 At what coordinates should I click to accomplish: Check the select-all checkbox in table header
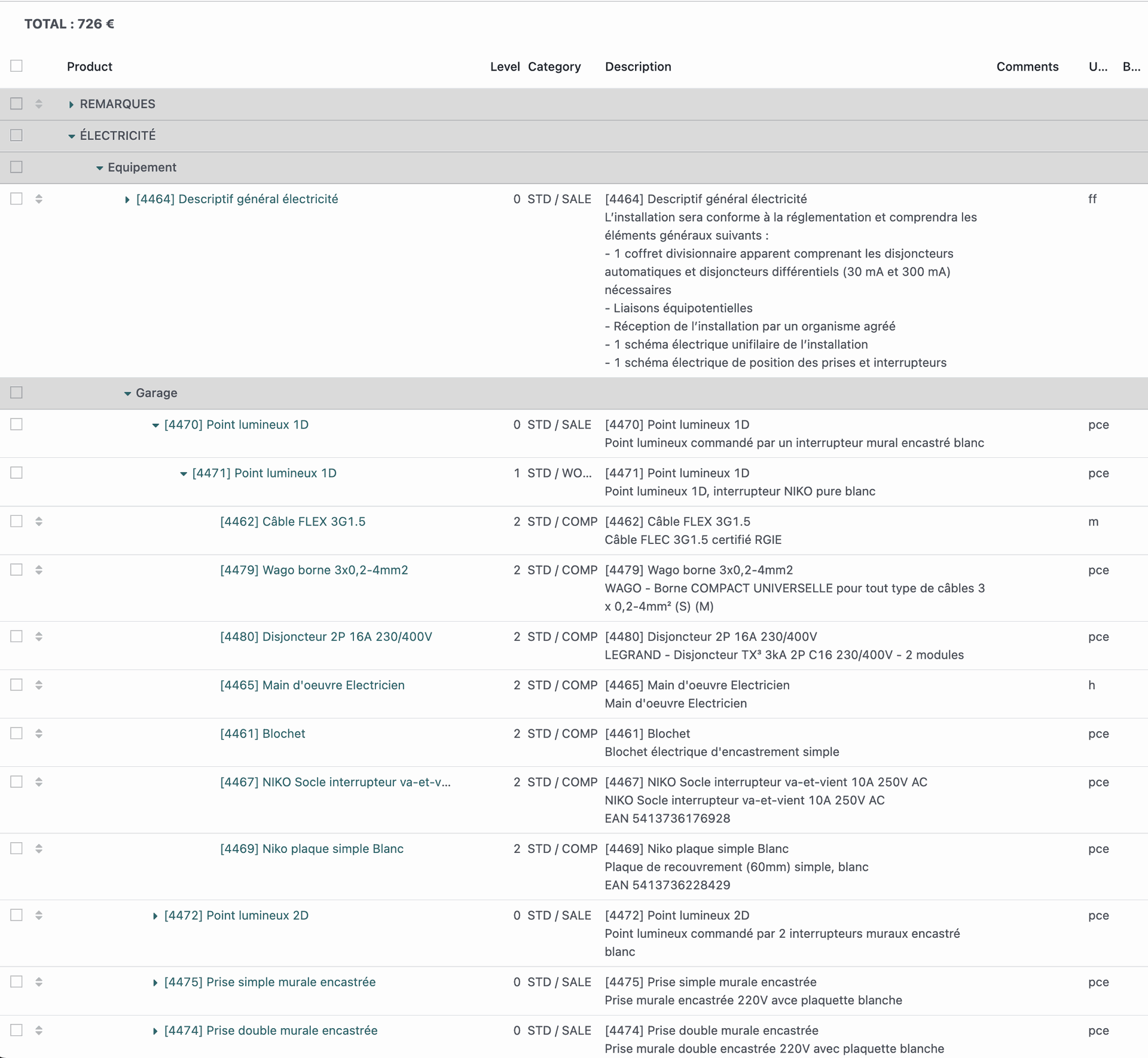17,66
